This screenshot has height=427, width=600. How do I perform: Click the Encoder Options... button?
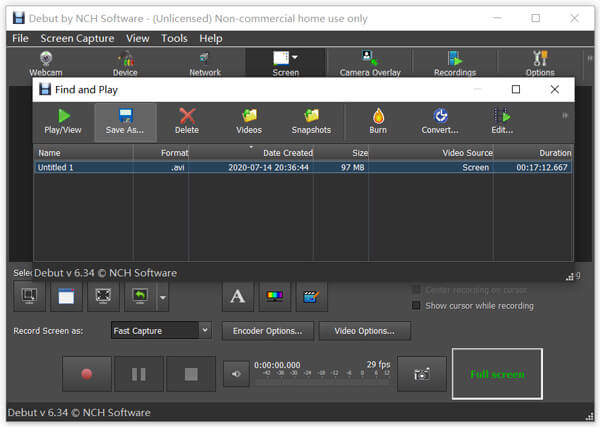tap(267, 331)
